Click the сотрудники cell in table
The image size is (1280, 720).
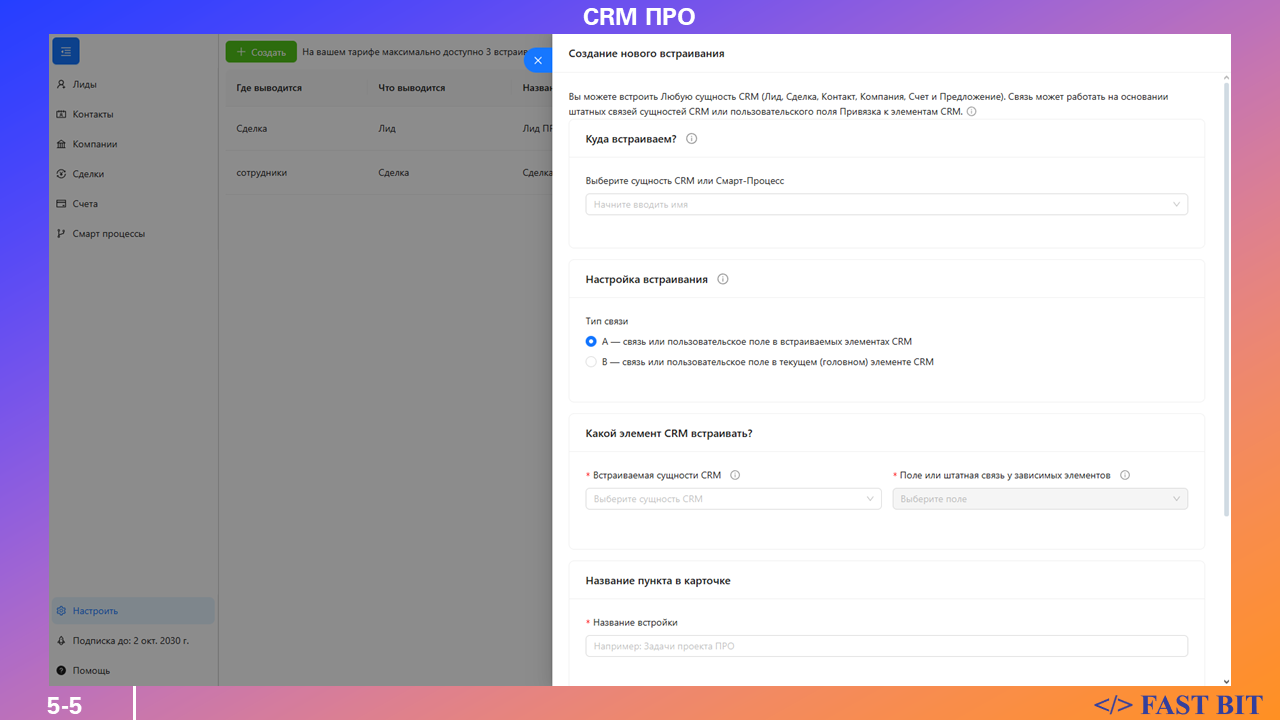click(262, 173)
